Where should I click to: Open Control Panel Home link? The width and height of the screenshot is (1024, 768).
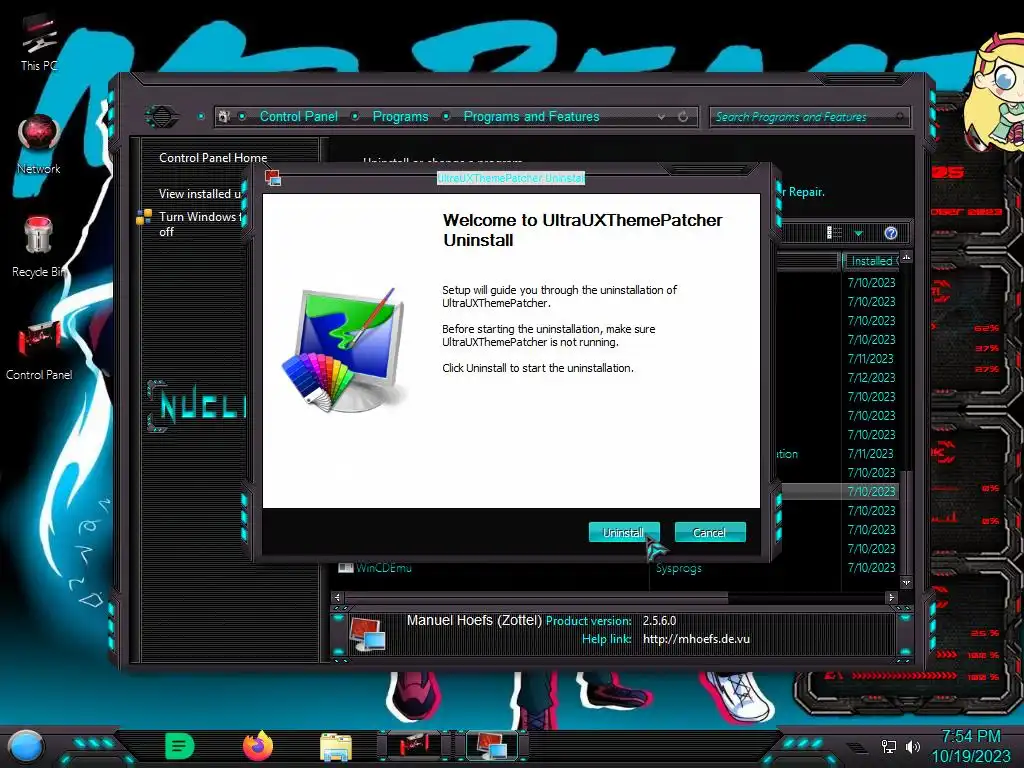pyautogui.click(x=213, y=157)
